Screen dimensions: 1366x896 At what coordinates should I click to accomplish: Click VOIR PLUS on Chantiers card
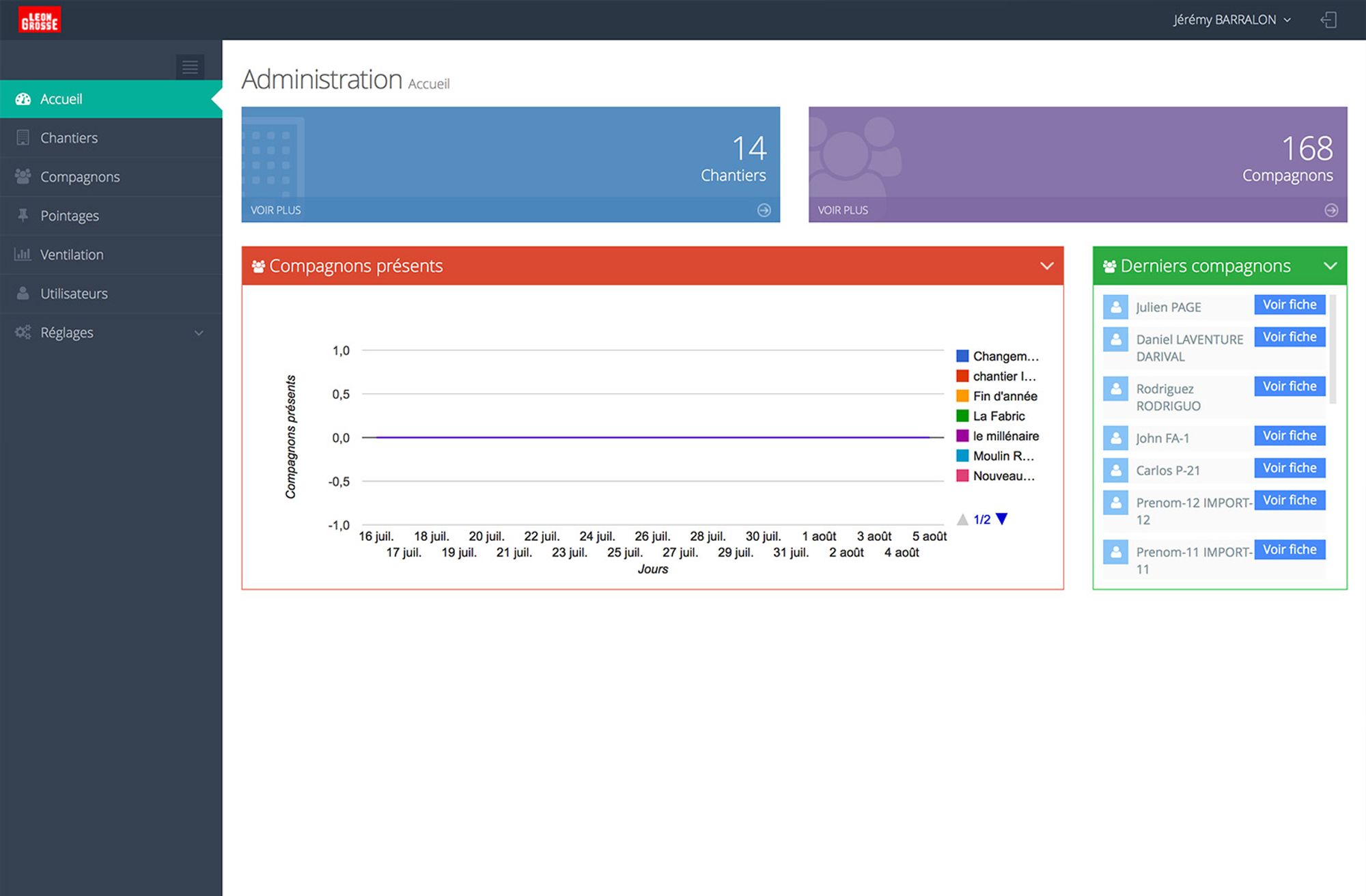click(275, 210)
